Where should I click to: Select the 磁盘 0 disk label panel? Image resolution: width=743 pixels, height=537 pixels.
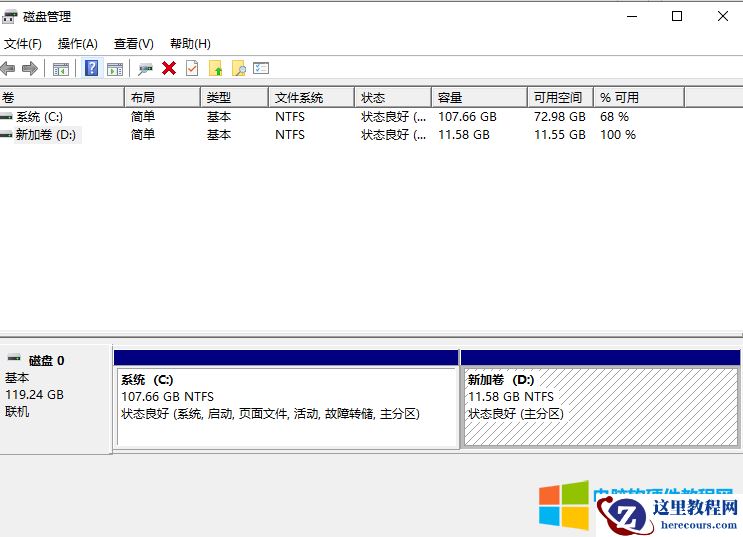[56, 400]
